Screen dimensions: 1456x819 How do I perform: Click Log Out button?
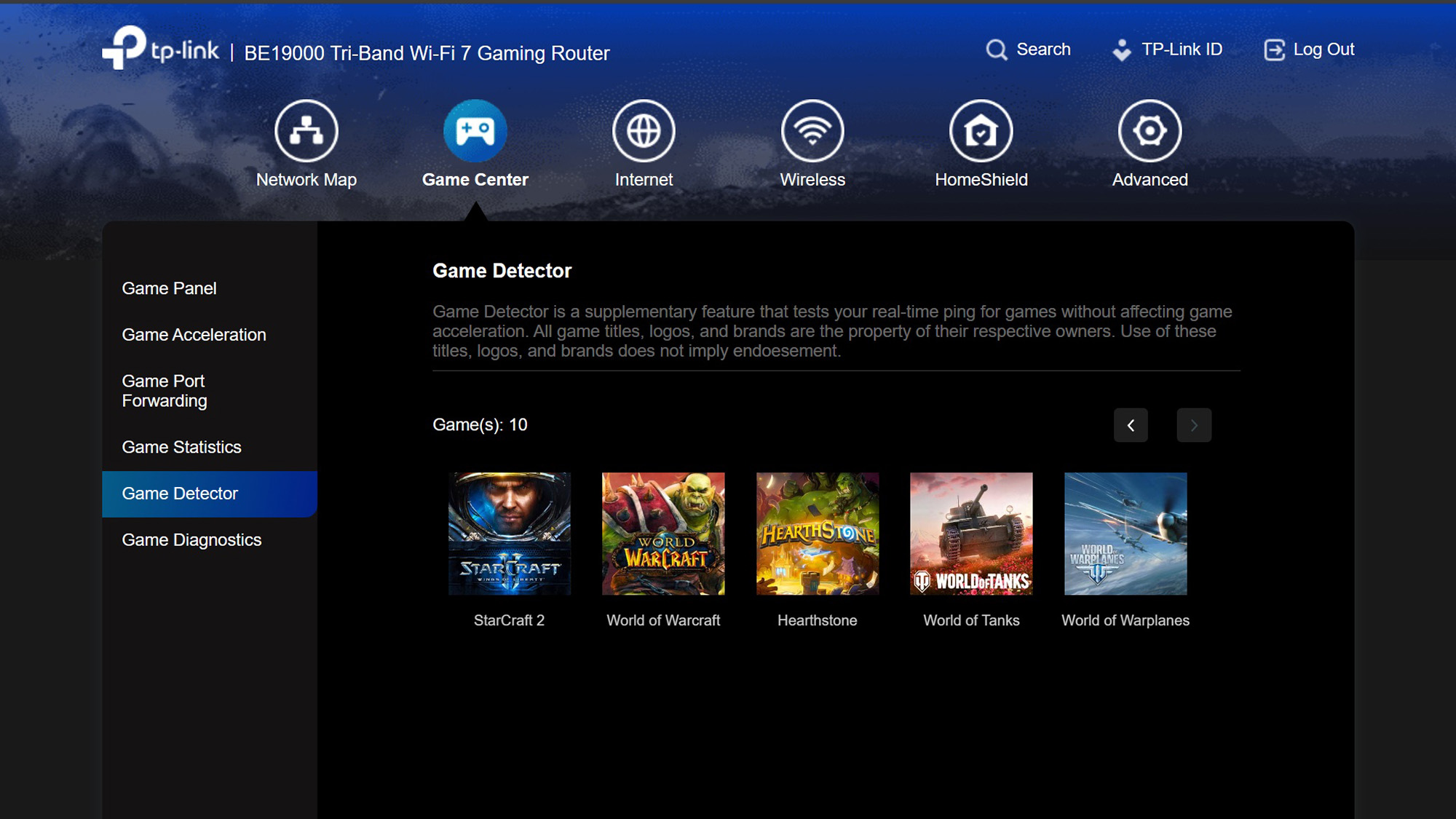(x=1309, y=50)
